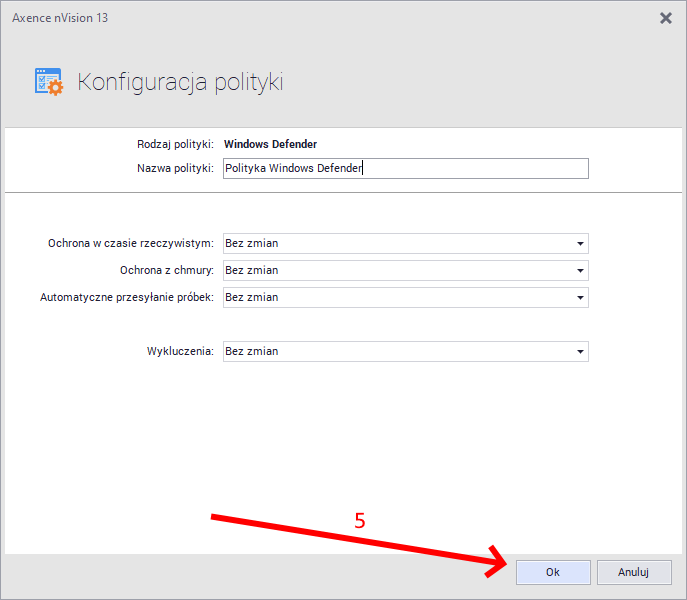Click the Ochrona w czasie rzeczywistym label
This screenshot has height=600, width=687.
click(130, 243)
